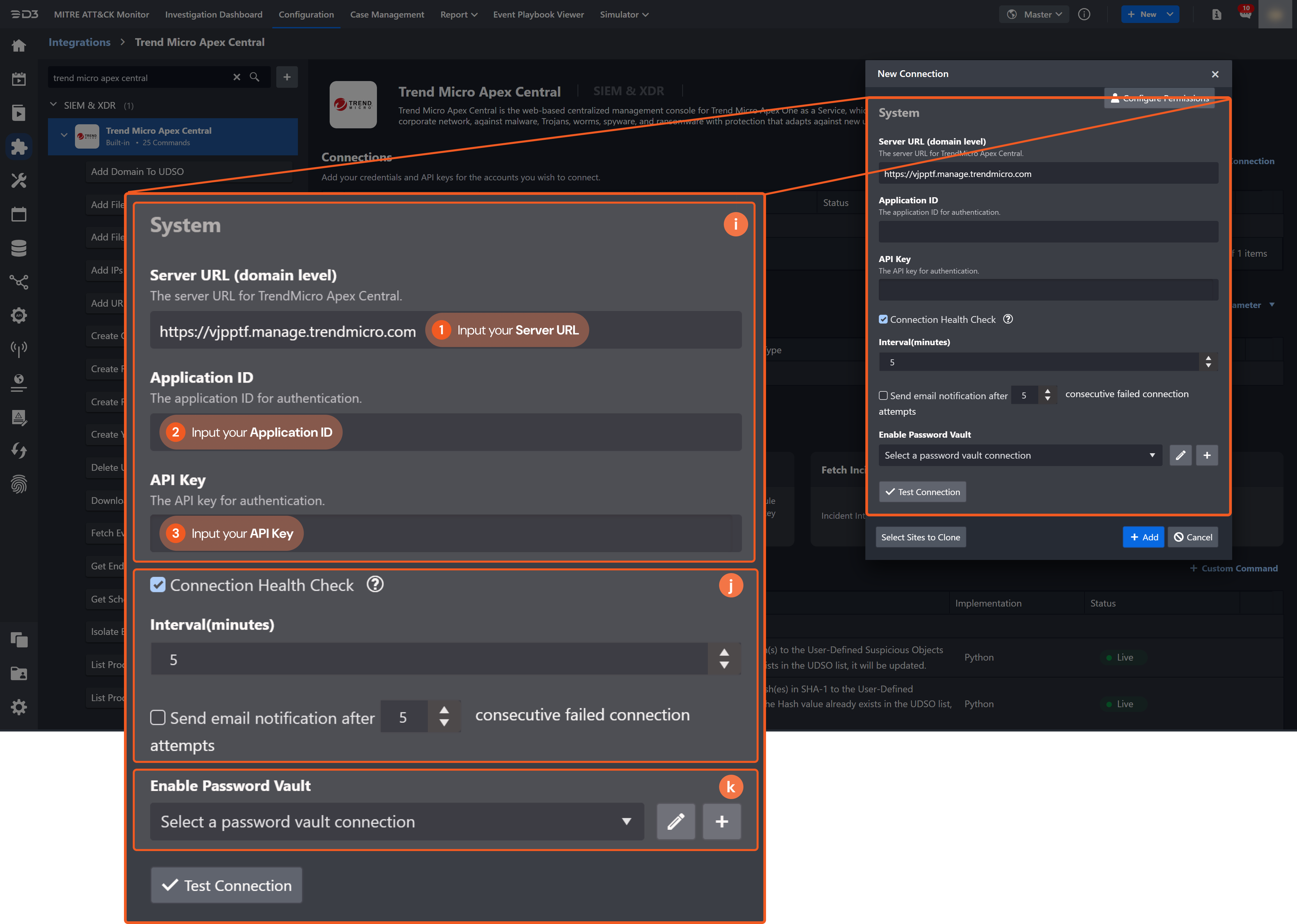This screenshot has width=1297, height=924.
Task: Uncheck Connection Health Check in New Connection dialog
Action: [x=884, y=320]
